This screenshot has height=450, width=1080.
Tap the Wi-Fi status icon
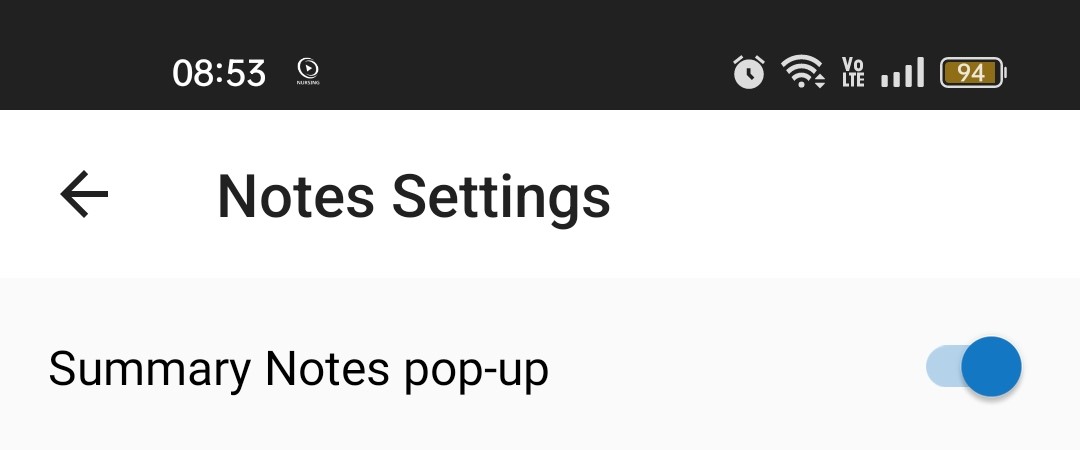(x=802, y=72)
